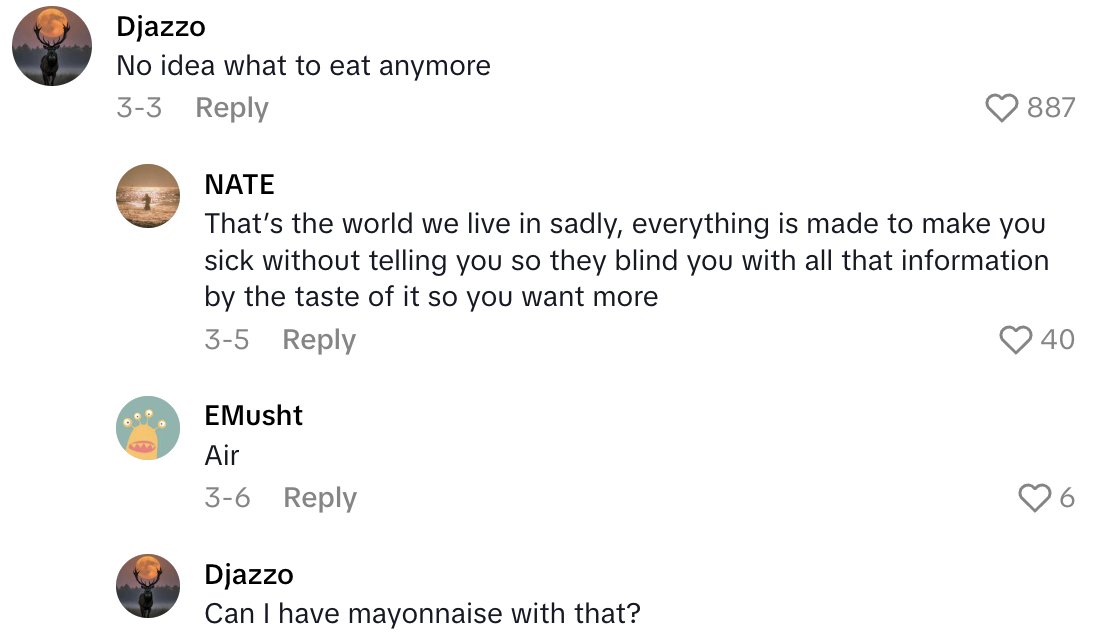Click the 40 like count on NATE's reply
This screenshot has width=1112, height=640.
(1060, 340)
